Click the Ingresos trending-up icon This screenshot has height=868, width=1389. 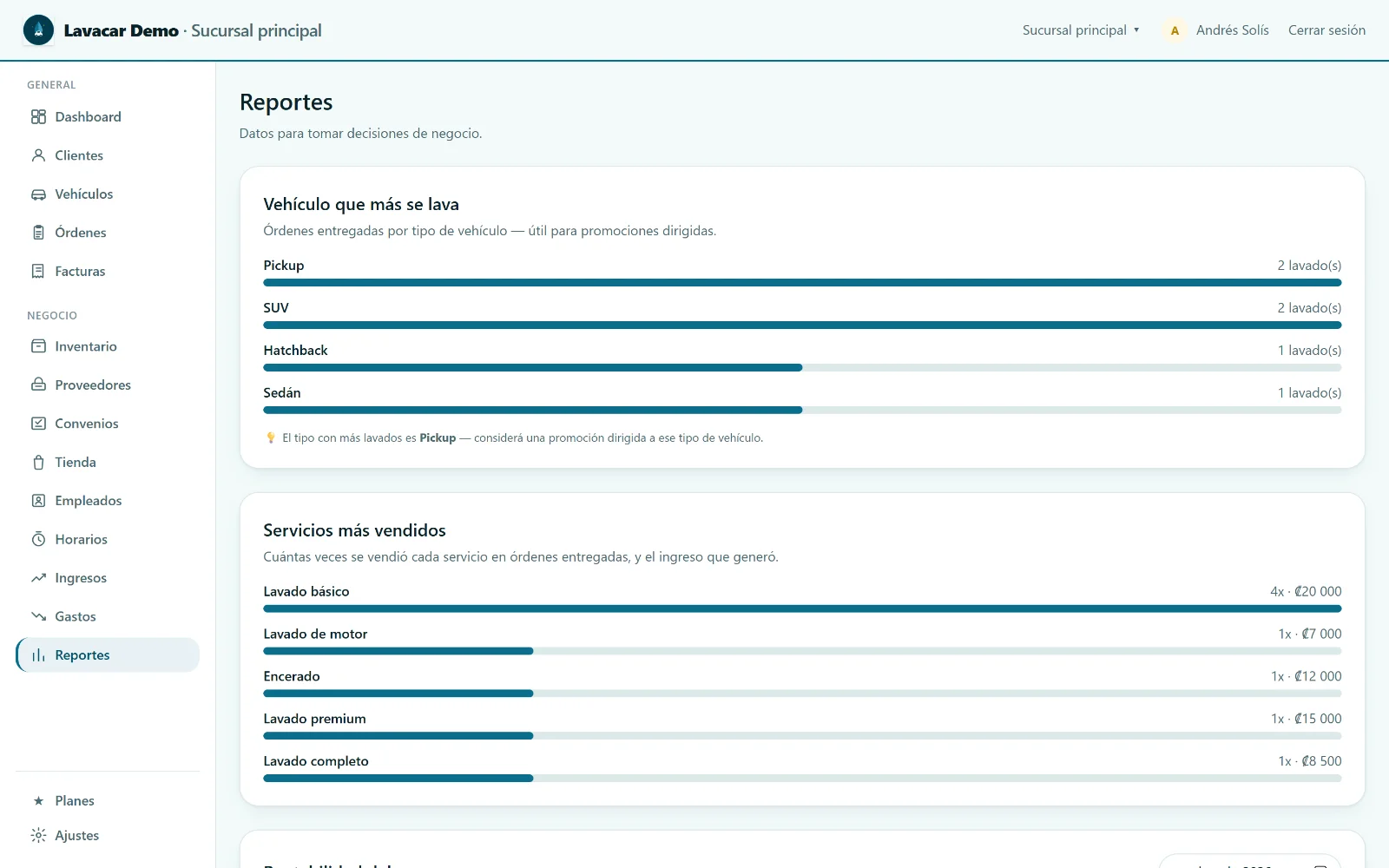click(x=38, y=578)
